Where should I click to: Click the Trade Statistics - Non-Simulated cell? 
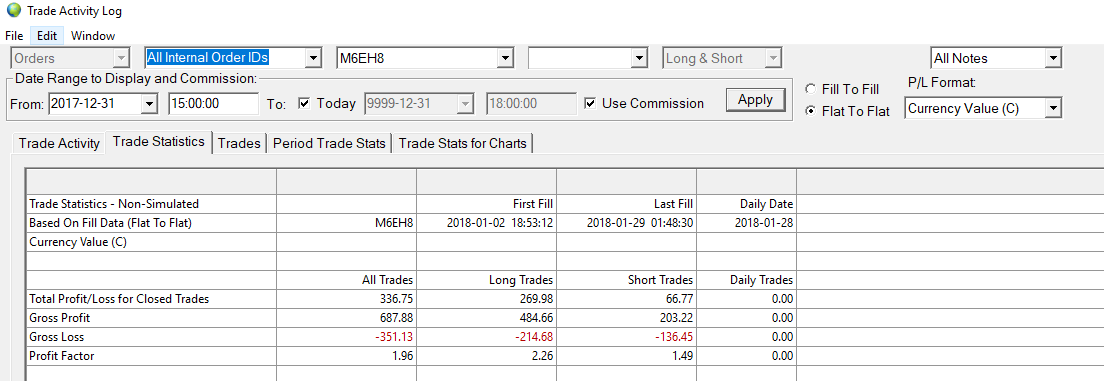tap(151, 204)
